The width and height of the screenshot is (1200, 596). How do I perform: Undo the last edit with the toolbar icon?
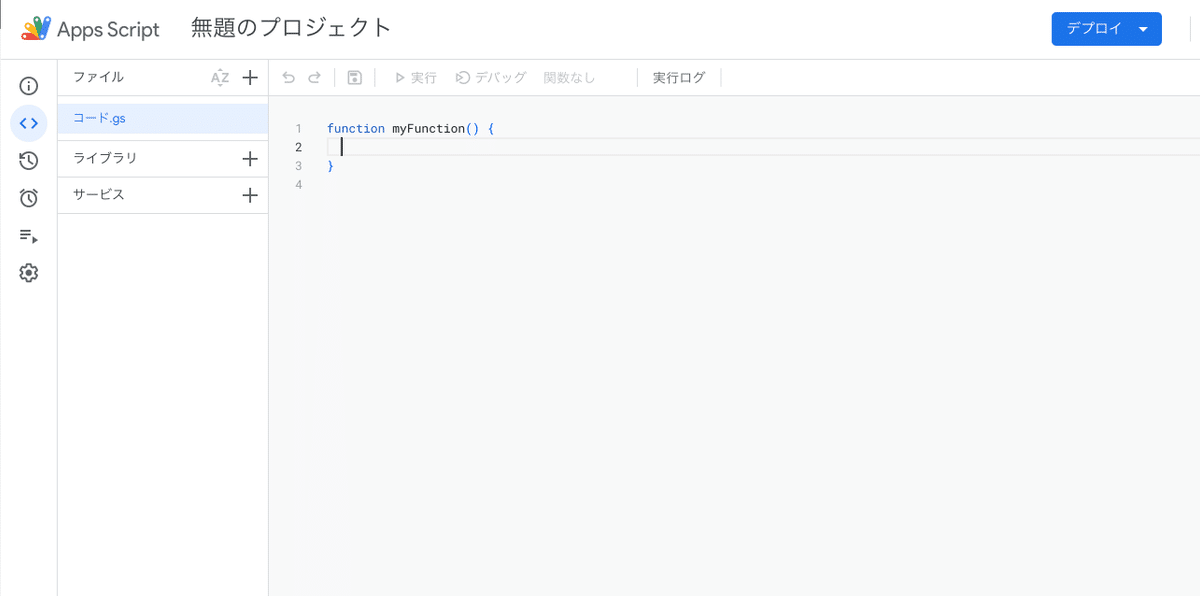click(289, 77)
